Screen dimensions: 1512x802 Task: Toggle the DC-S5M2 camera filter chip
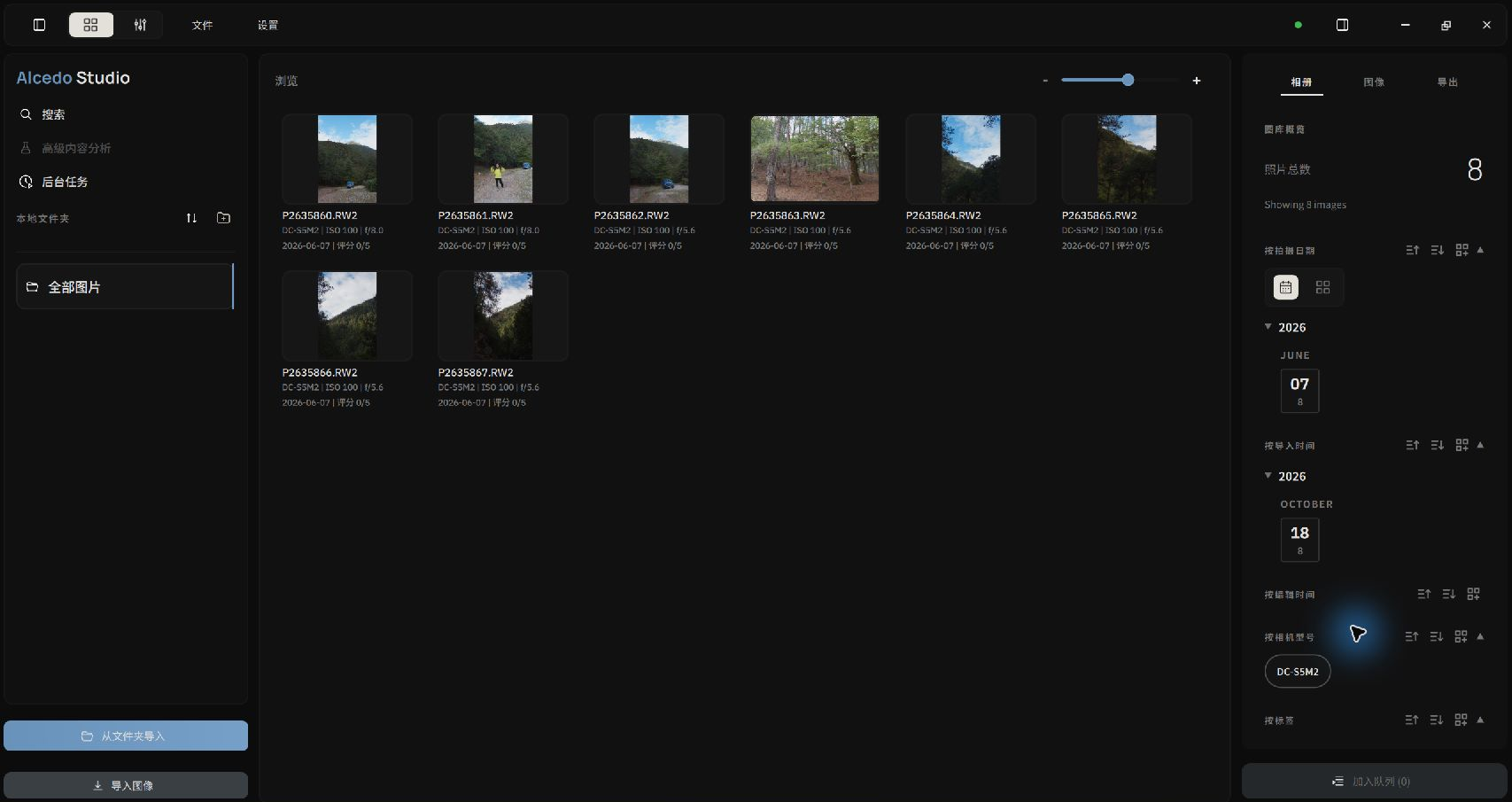[1298, 672]
